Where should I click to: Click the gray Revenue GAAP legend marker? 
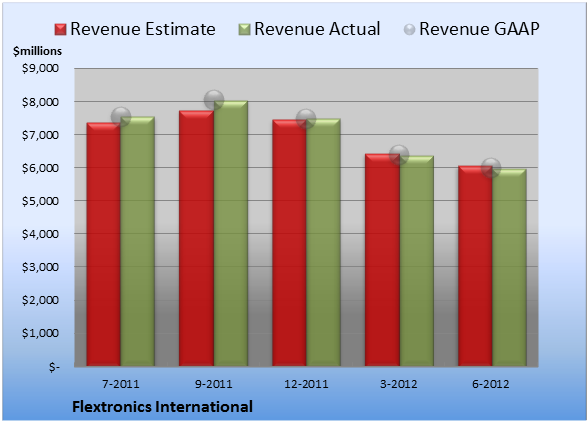410,30
